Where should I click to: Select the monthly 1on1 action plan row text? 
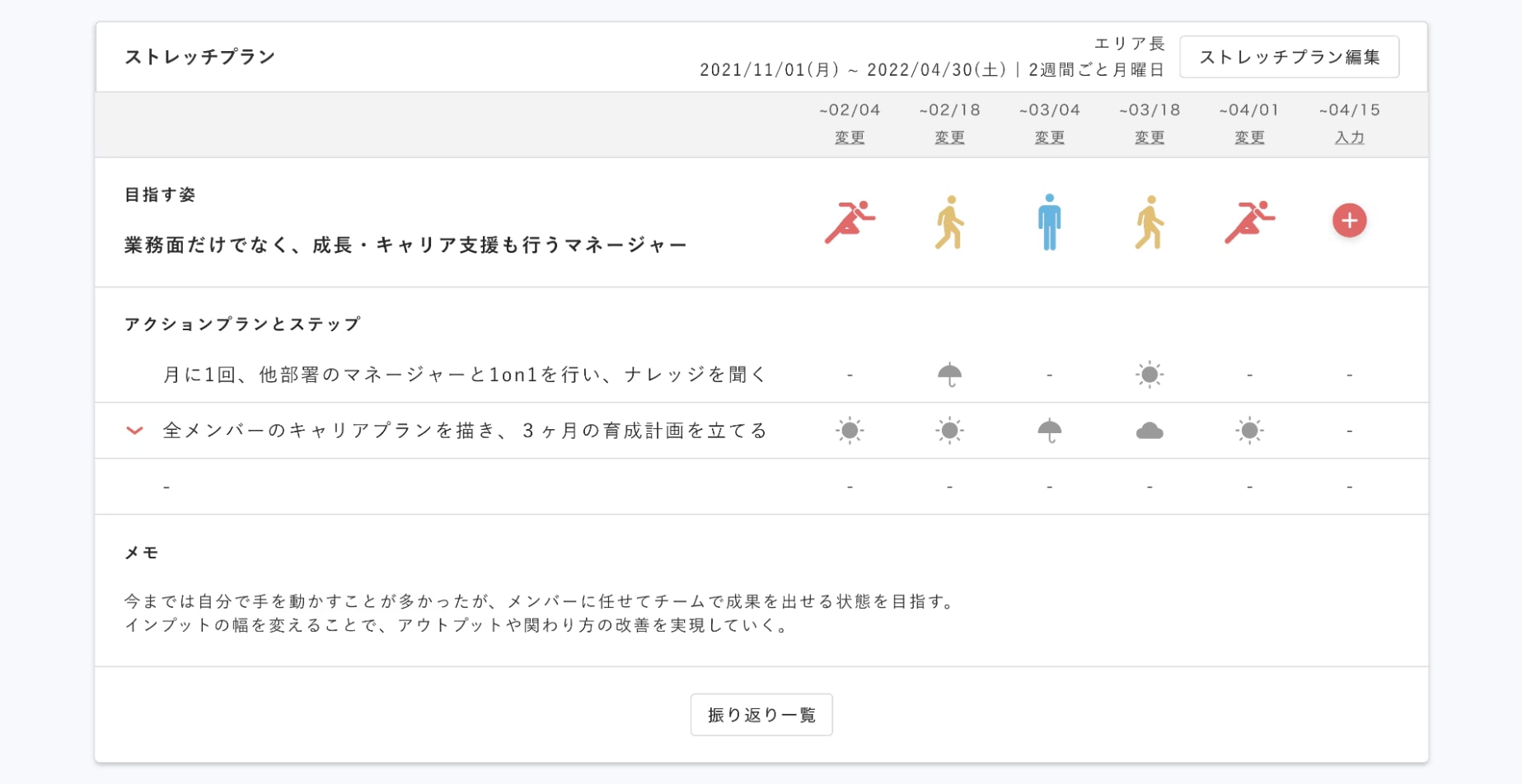464,375
